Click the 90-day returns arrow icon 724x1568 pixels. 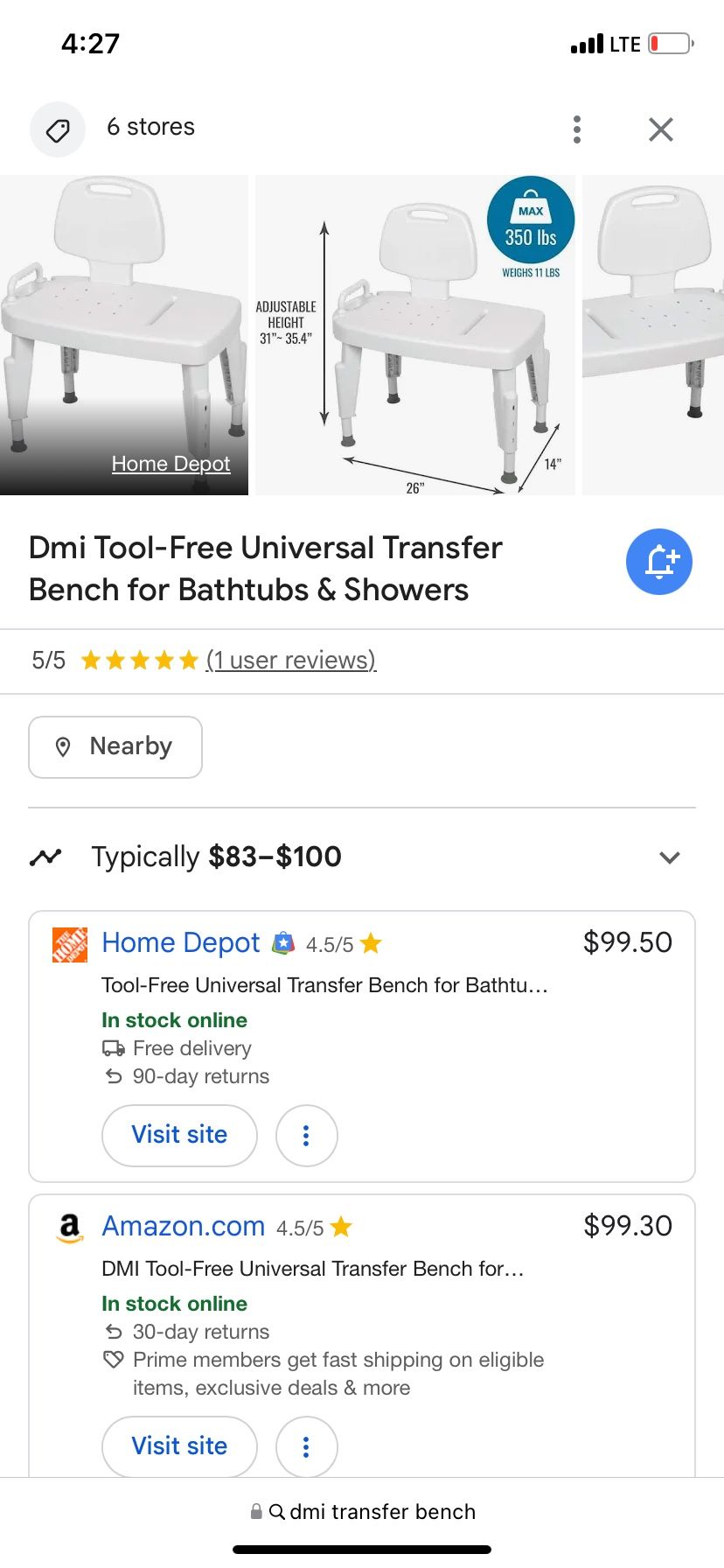(x=115, y=1076)
